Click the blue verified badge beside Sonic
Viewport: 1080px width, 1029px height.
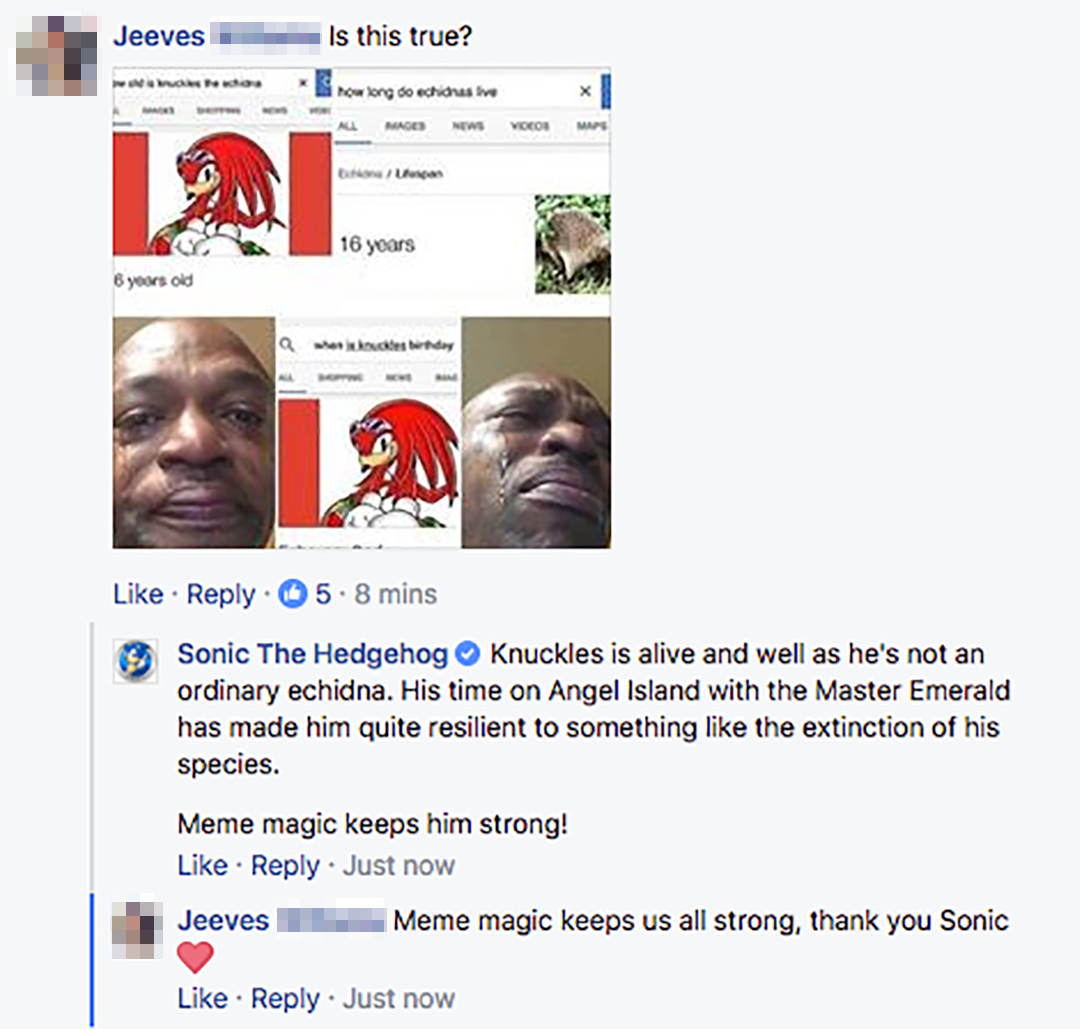pyautogui.click(x=468, y=654)
